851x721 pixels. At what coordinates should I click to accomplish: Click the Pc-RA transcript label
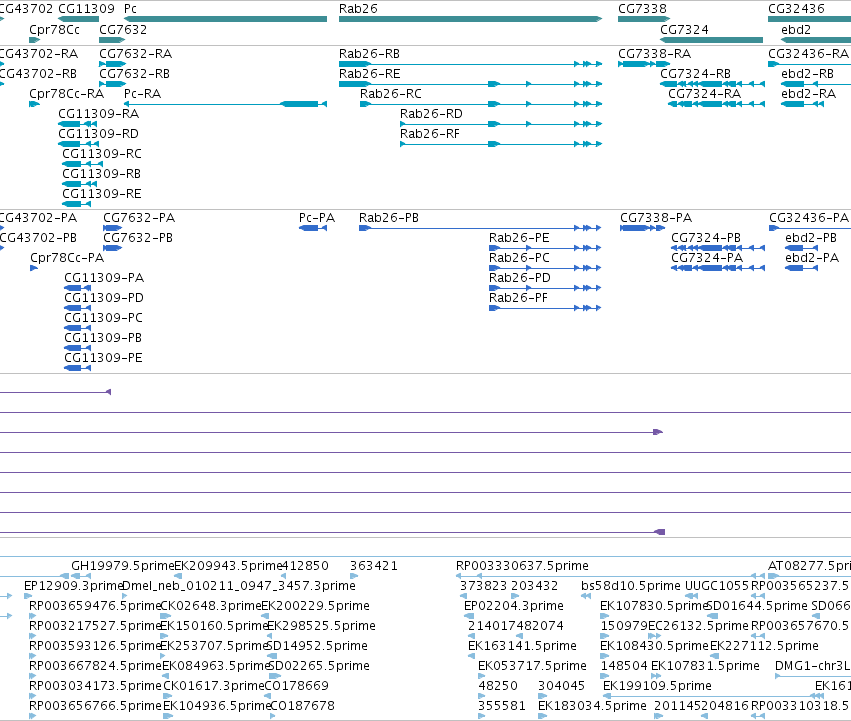pyautogui.click(x=142, y=94)
